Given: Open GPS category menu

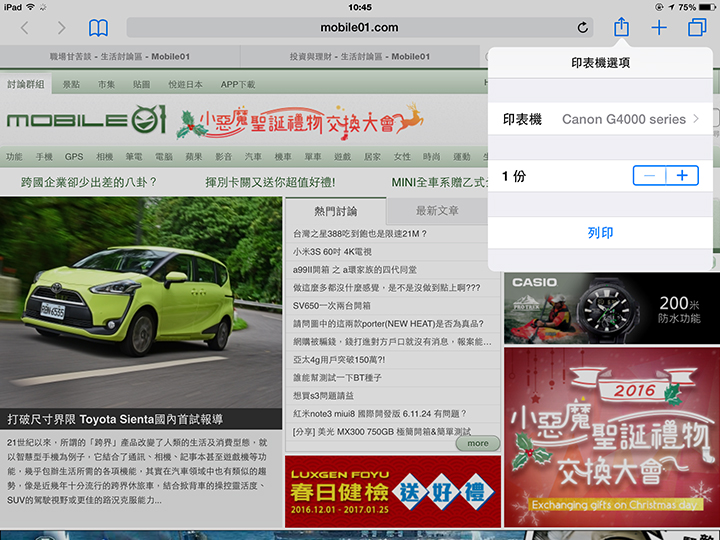Looking at the screenshot, I should click(x=74, y=157).
